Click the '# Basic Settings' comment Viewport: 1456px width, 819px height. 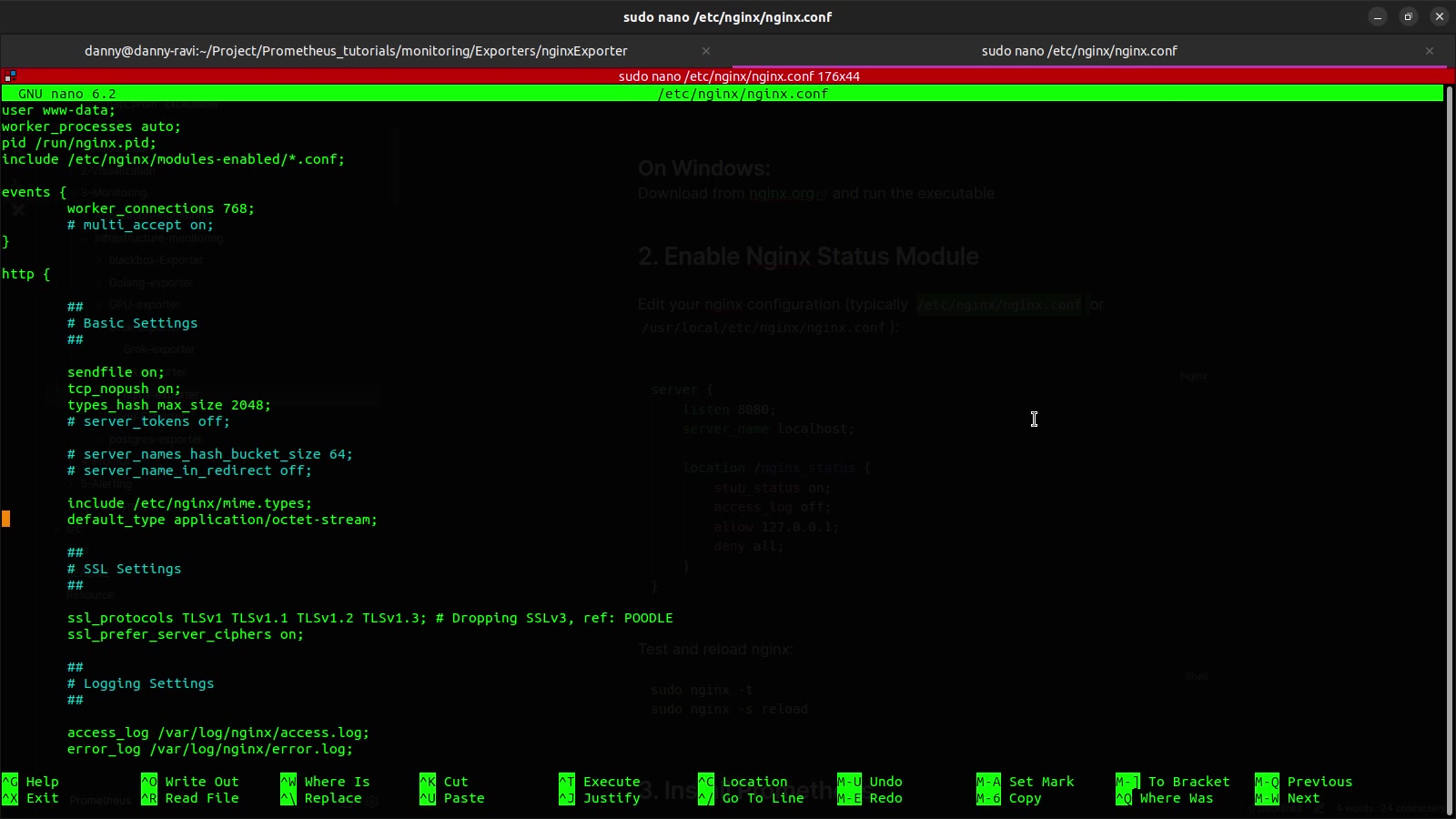click(133, 323)
